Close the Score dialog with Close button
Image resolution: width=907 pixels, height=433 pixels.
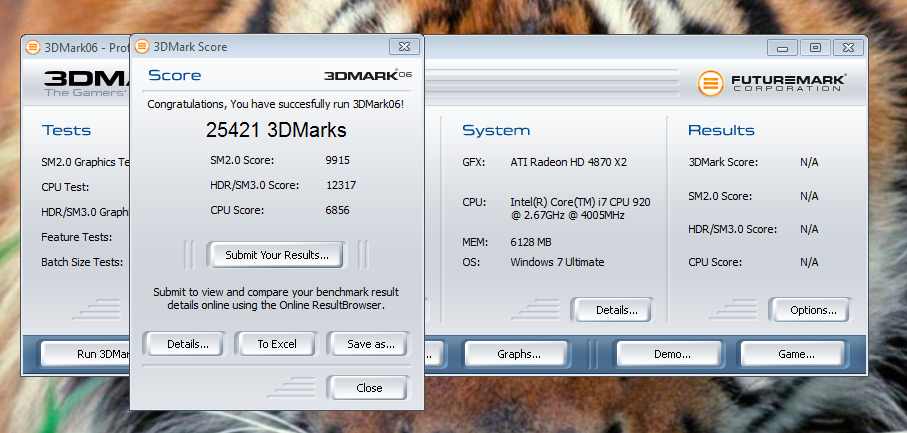coord(369,388)
